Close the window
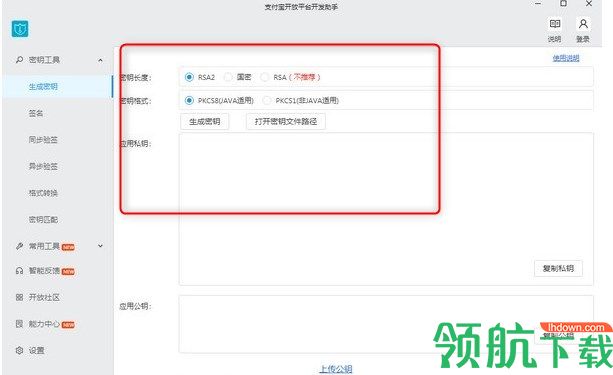613x375 pixels. pos(589,4)
